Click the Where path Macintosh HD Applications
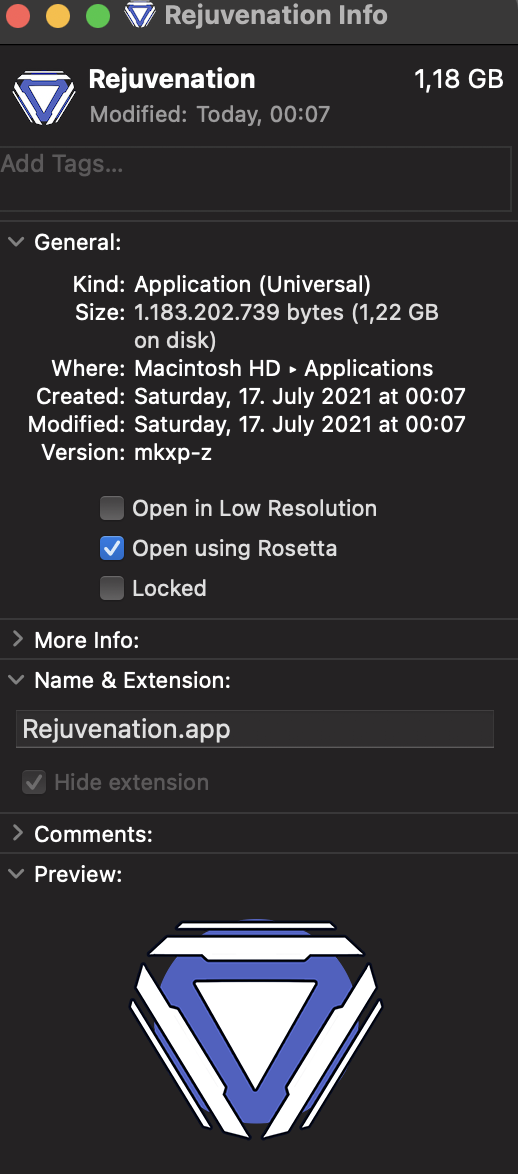The image size is (518, 1174). pos(284,368)
